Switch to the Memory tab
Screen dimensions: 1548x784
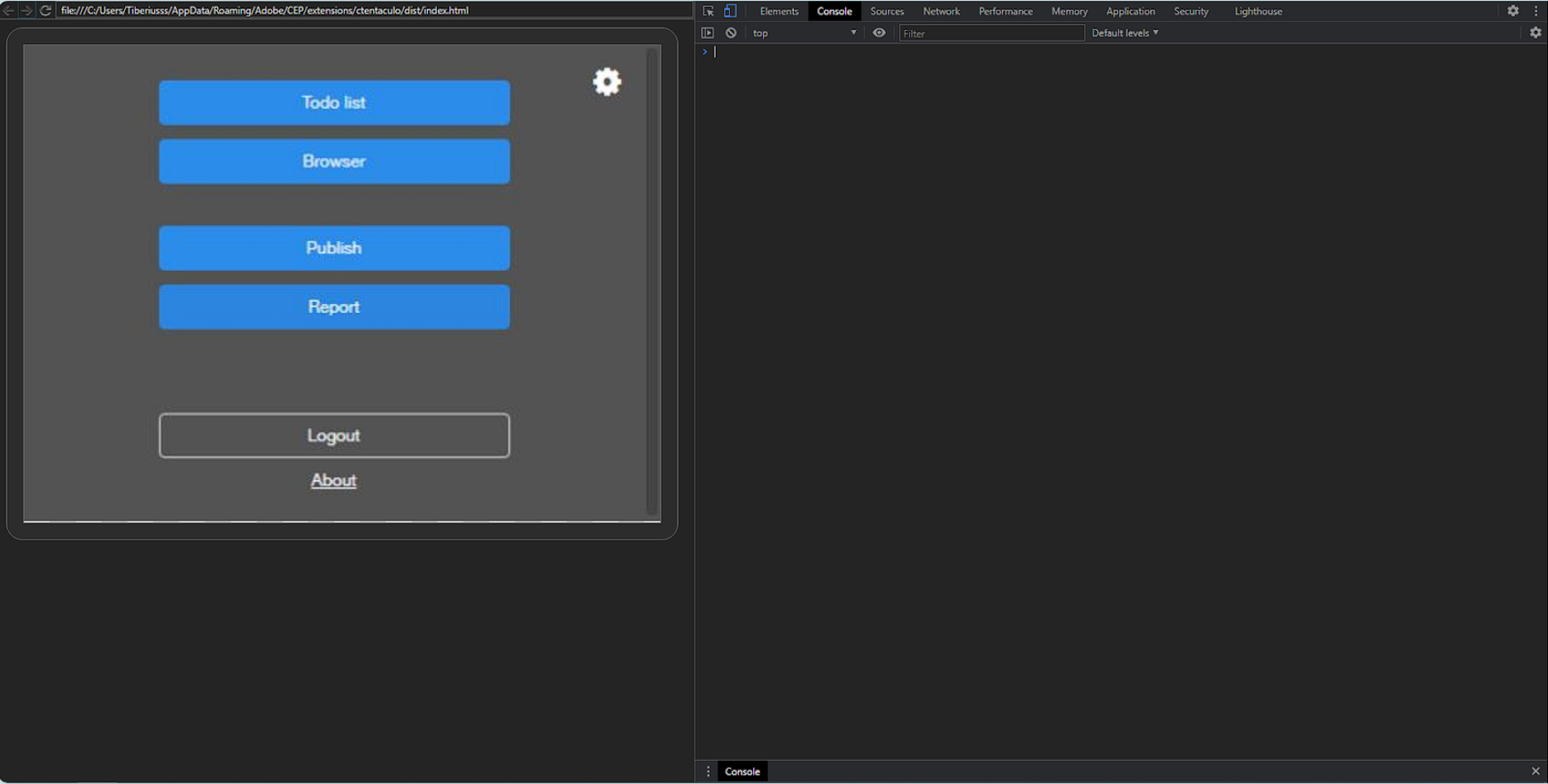pos(1070,12)
